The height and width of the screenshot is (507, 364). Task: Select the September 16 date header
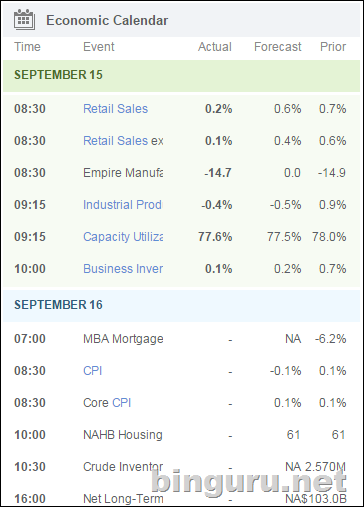(181, 306)
